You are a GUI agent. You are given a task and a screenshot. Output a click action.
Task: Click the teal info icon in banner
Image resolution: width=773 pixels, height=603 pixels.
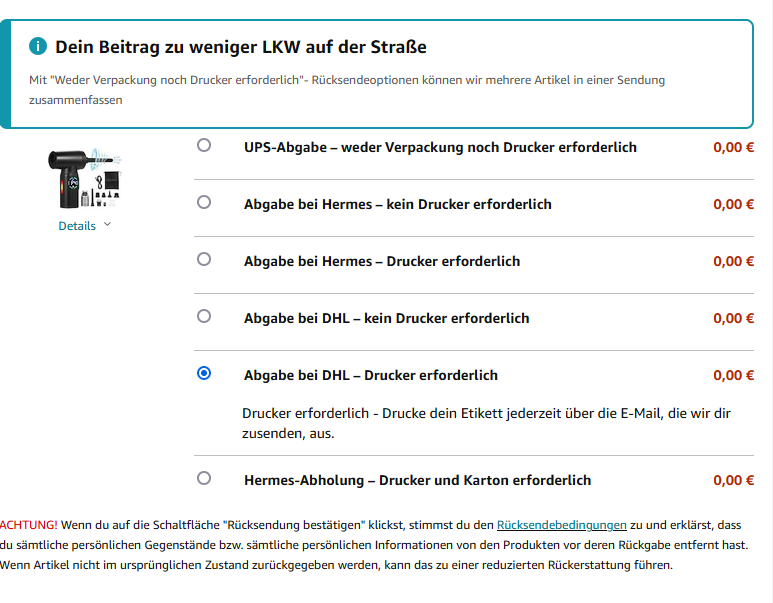(x=38, y=46)
